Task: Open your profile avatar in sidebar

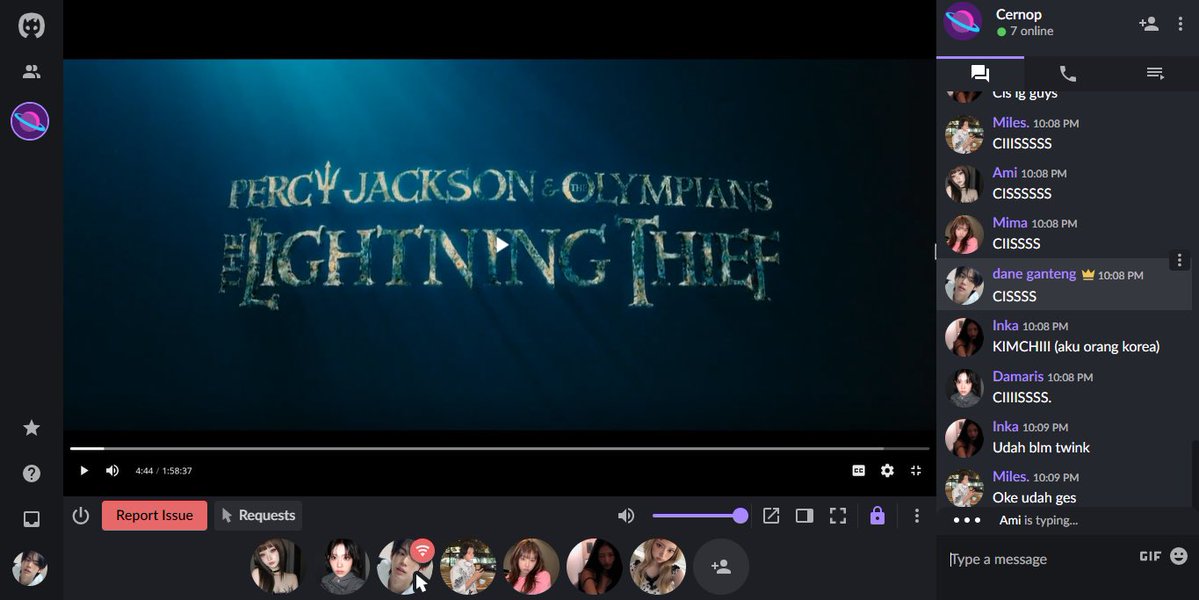Action: point(30,568)
